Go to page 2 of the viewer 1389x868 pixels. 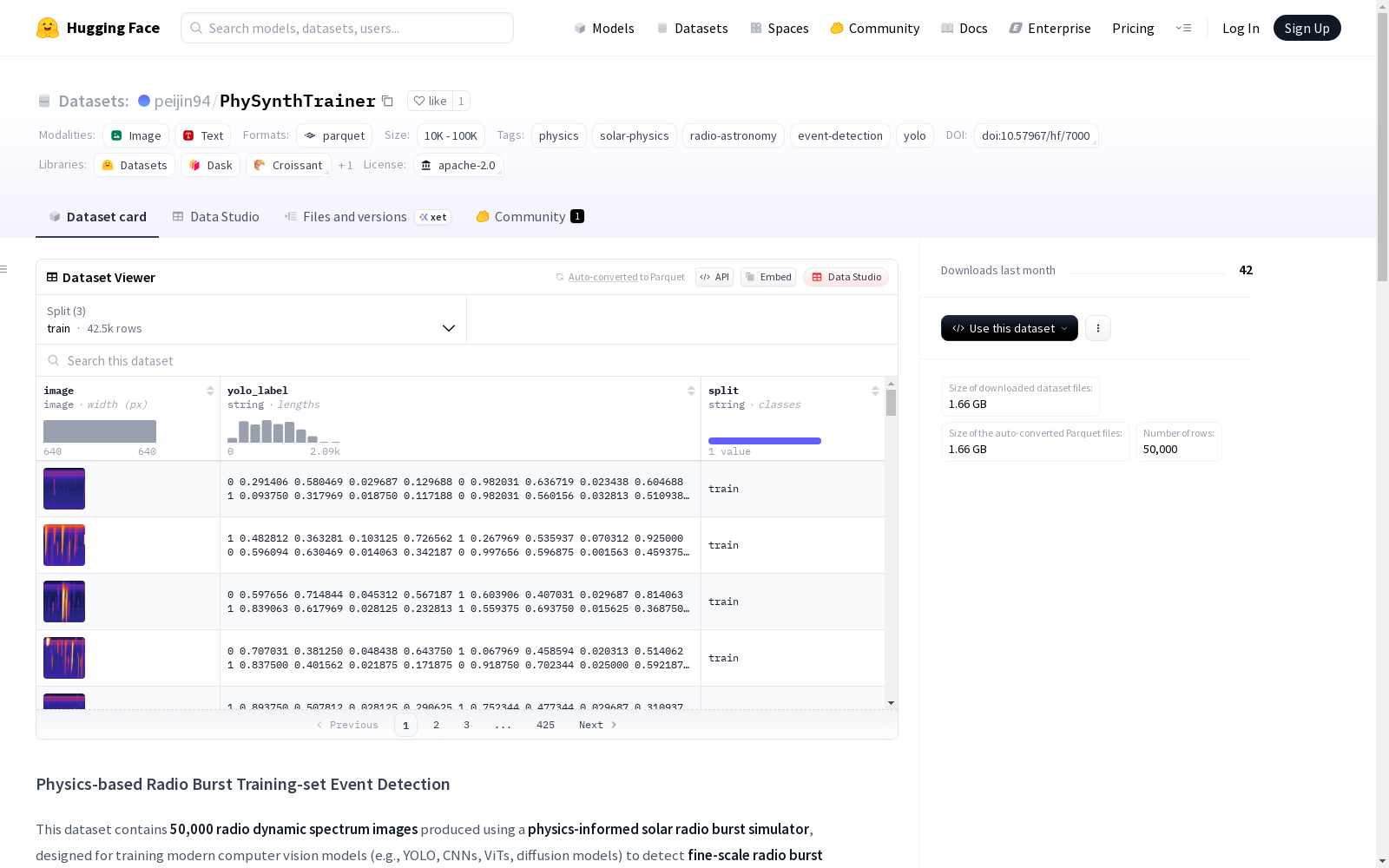[436, 725]
